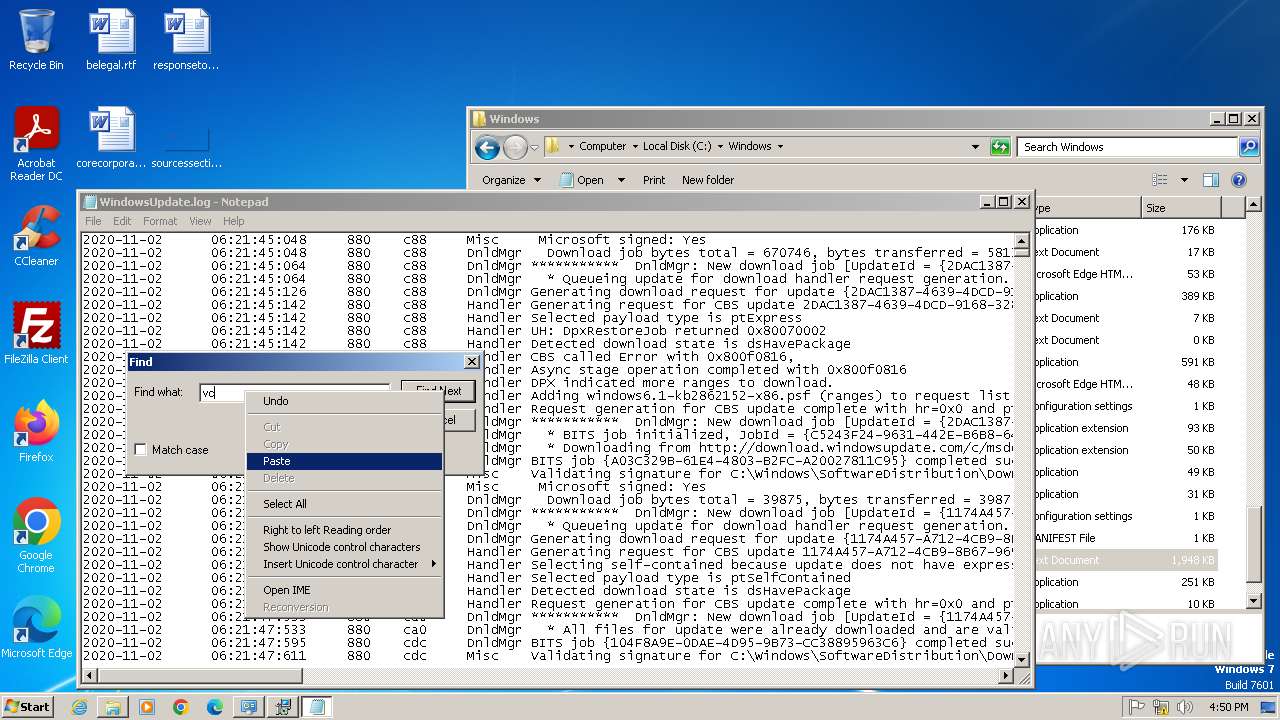Image resolution: width=1280 pixels, height=720 pixels.
Task: Open the media player taskbar icon
Action: [147, 707]
